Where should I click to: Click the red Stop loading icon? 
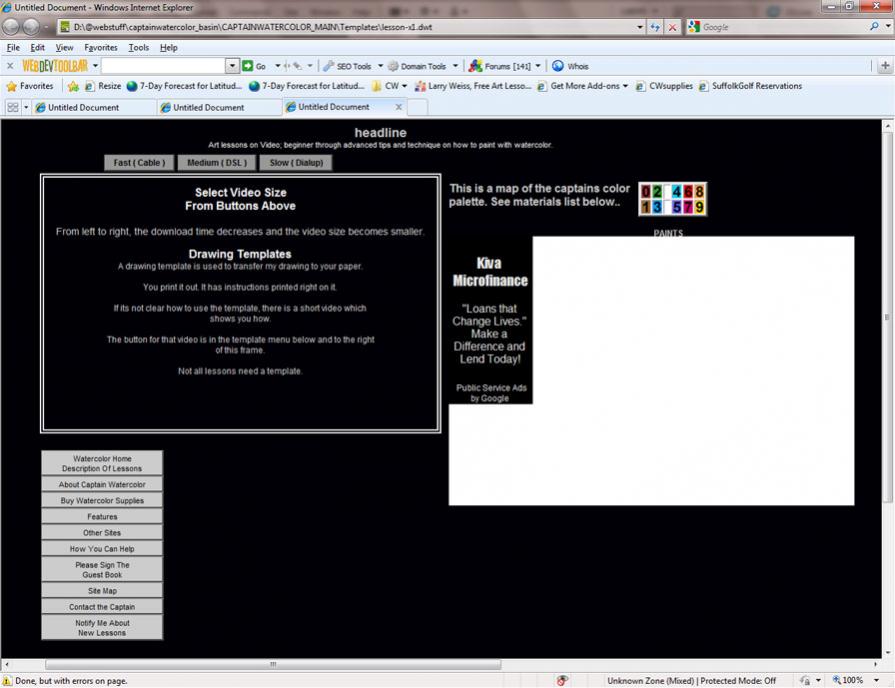672,27
